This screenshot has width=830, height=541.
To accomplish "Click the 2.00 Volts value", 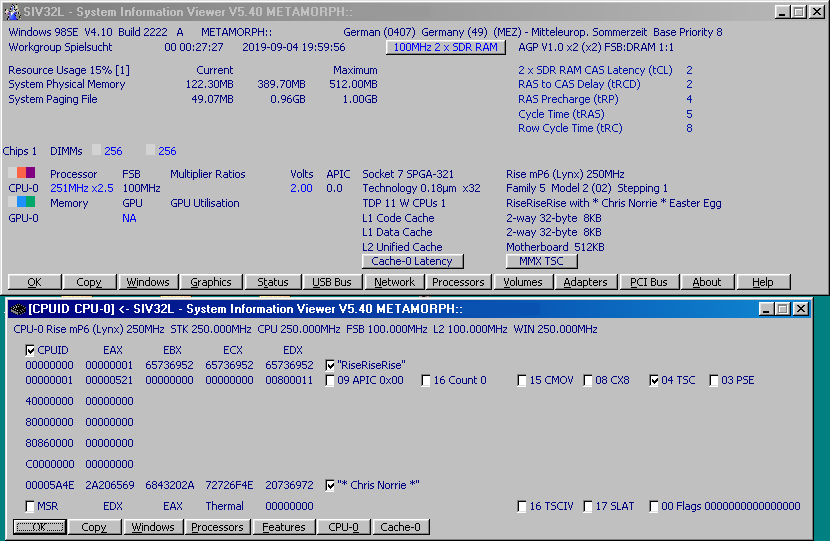I will point(301,188).
